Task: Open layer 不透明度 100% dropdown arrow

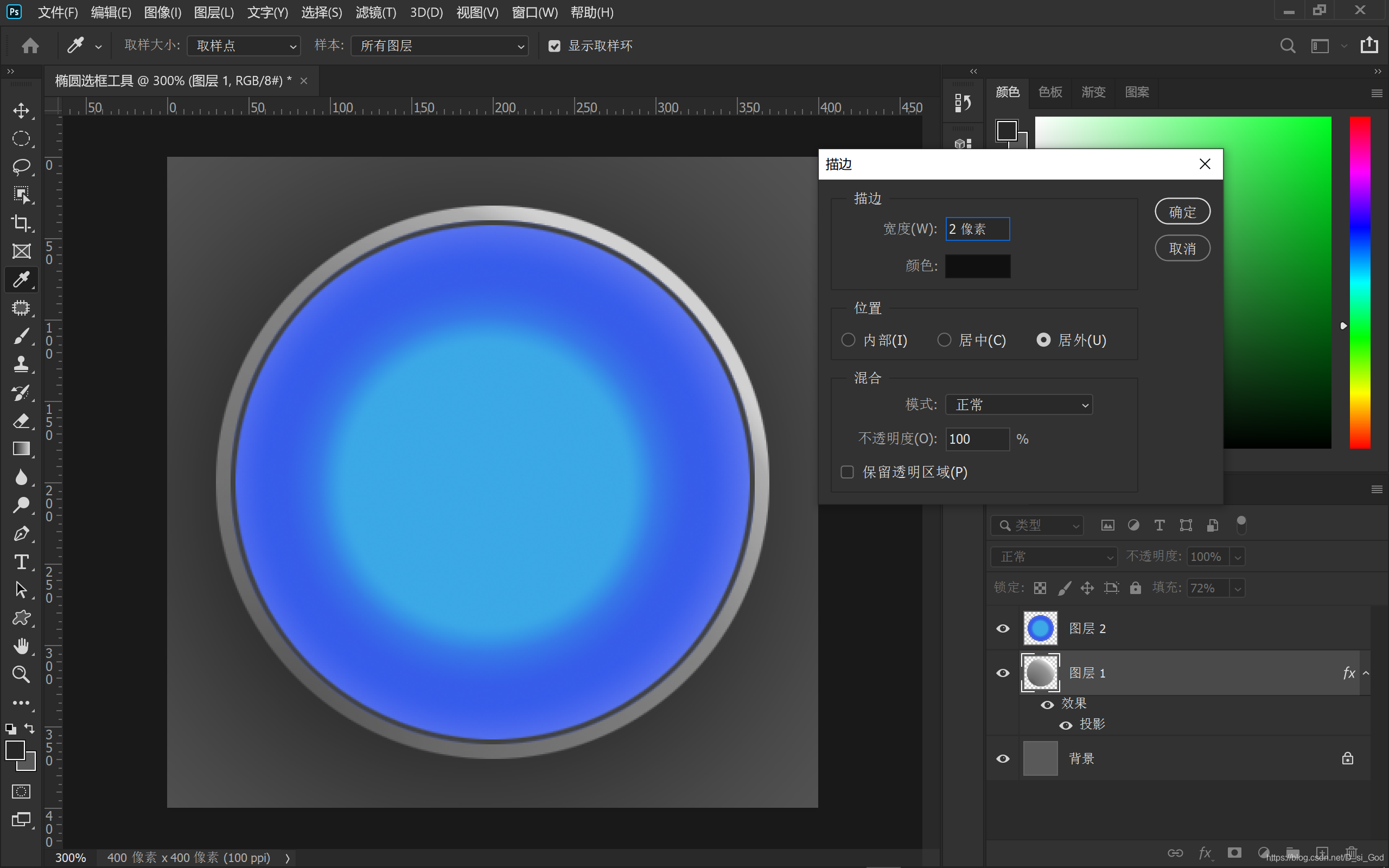Action: (x=1238, y=557)
